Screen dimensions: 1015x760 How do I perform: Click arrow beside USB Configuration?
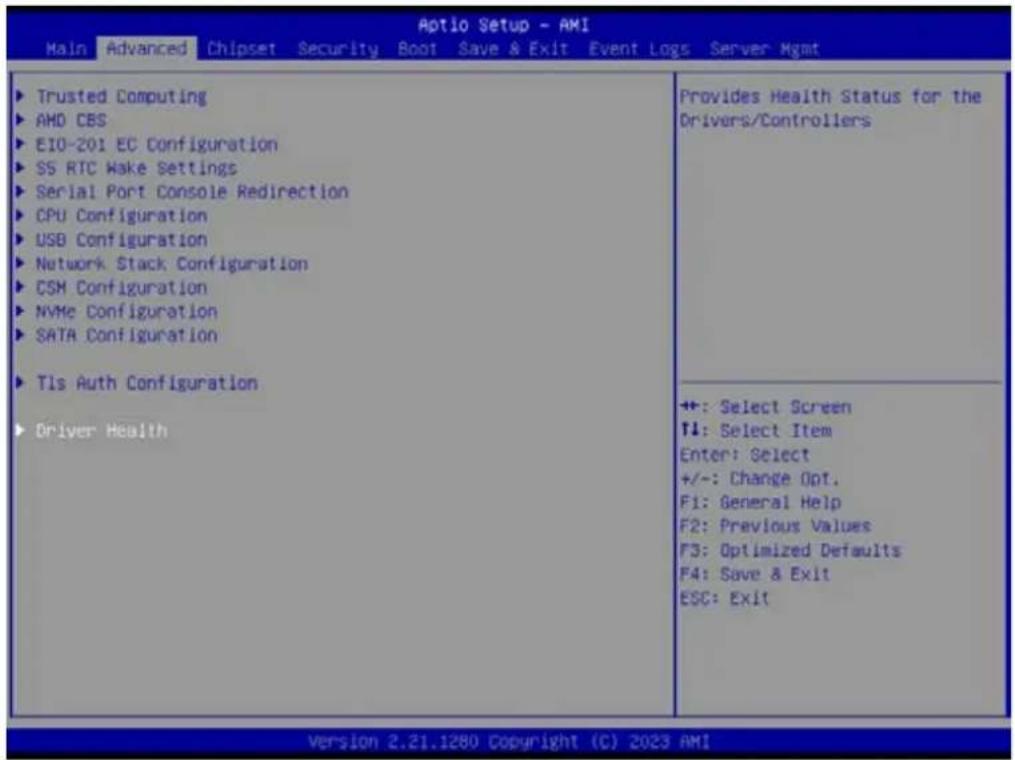20,240
